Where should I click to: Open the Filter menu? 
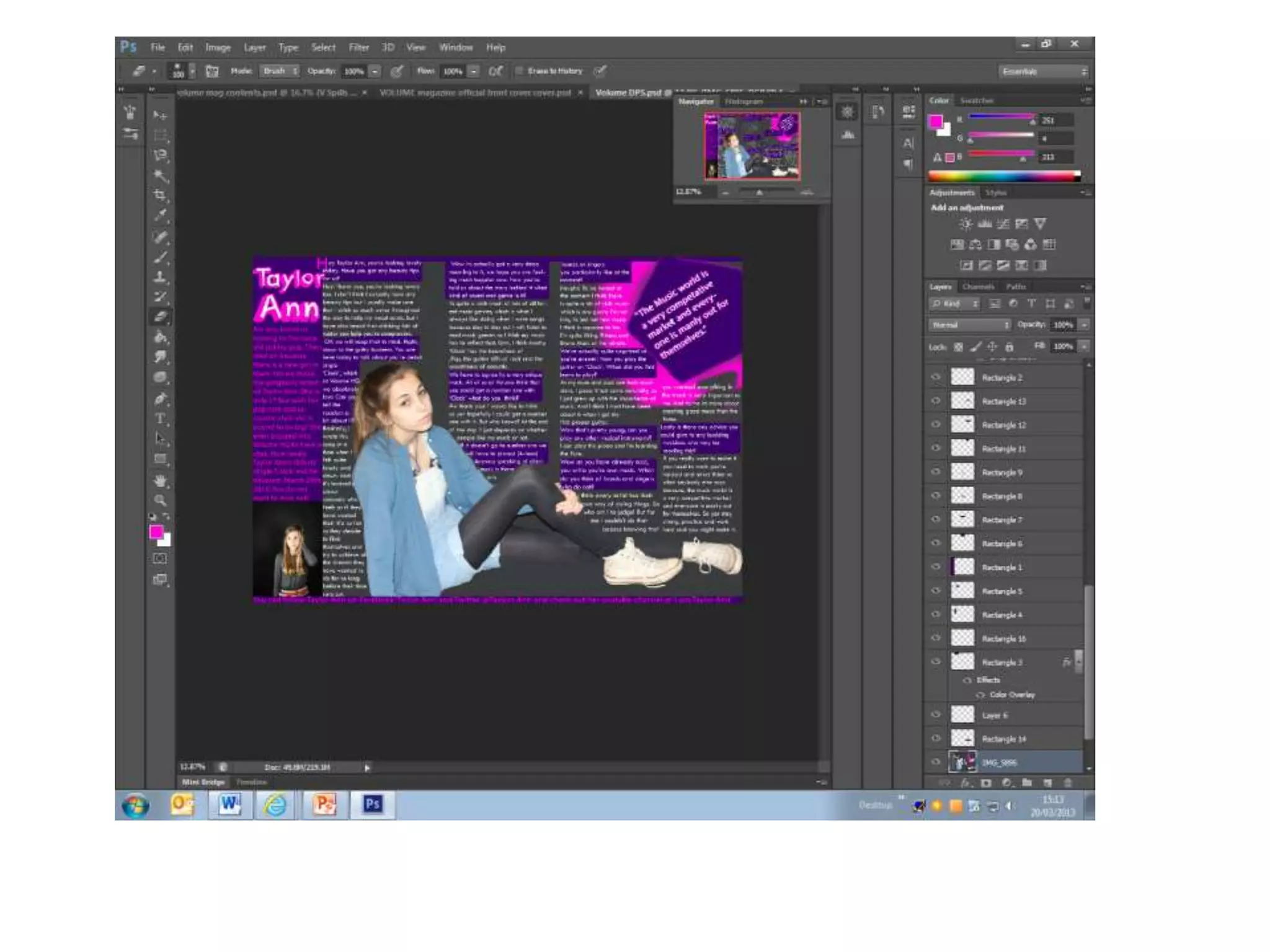tap(358, 48)
